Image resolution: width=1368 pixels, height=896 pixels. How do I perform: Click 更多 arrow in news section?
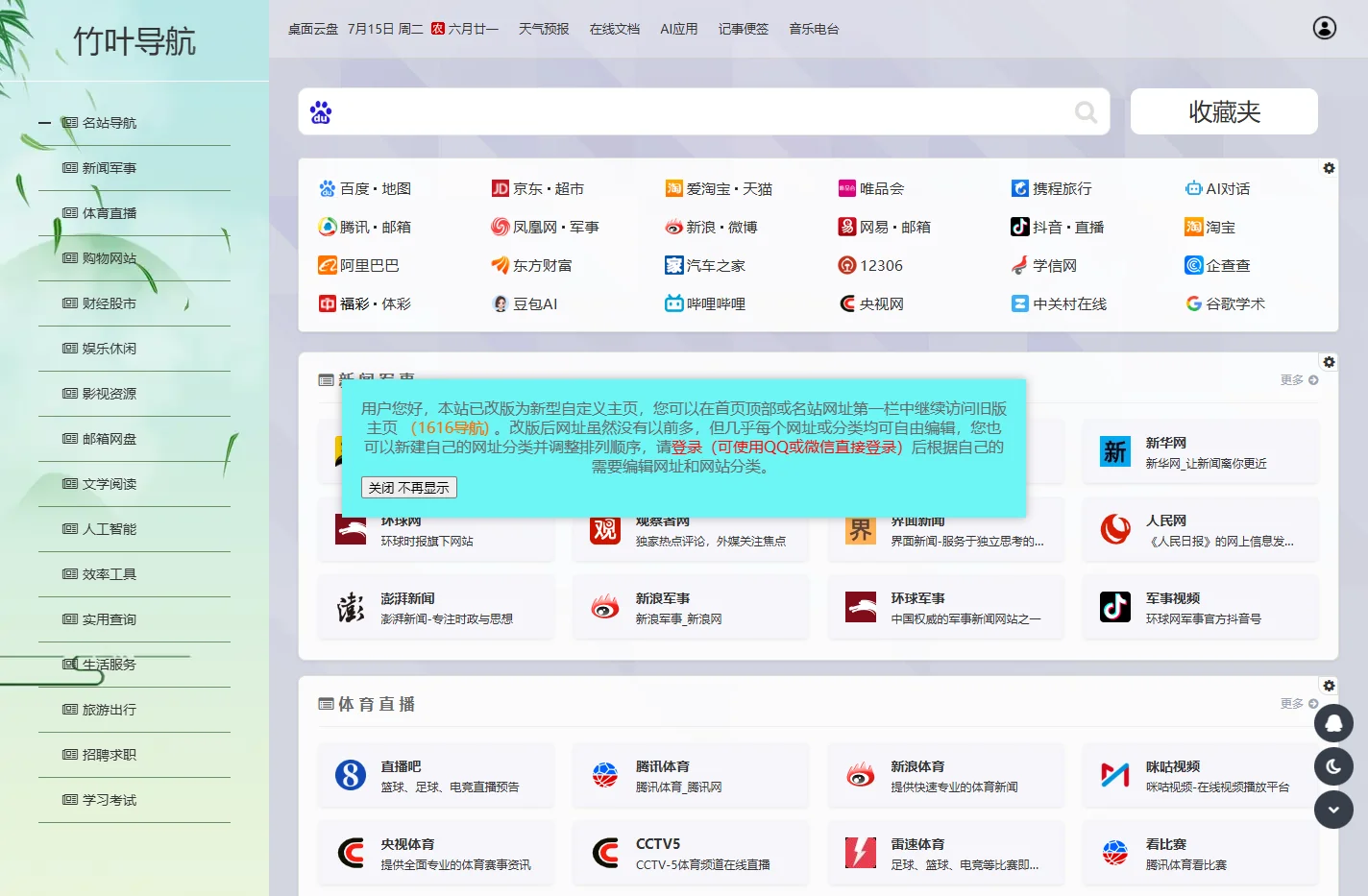pyautogui.click(x=1299, y=380)
